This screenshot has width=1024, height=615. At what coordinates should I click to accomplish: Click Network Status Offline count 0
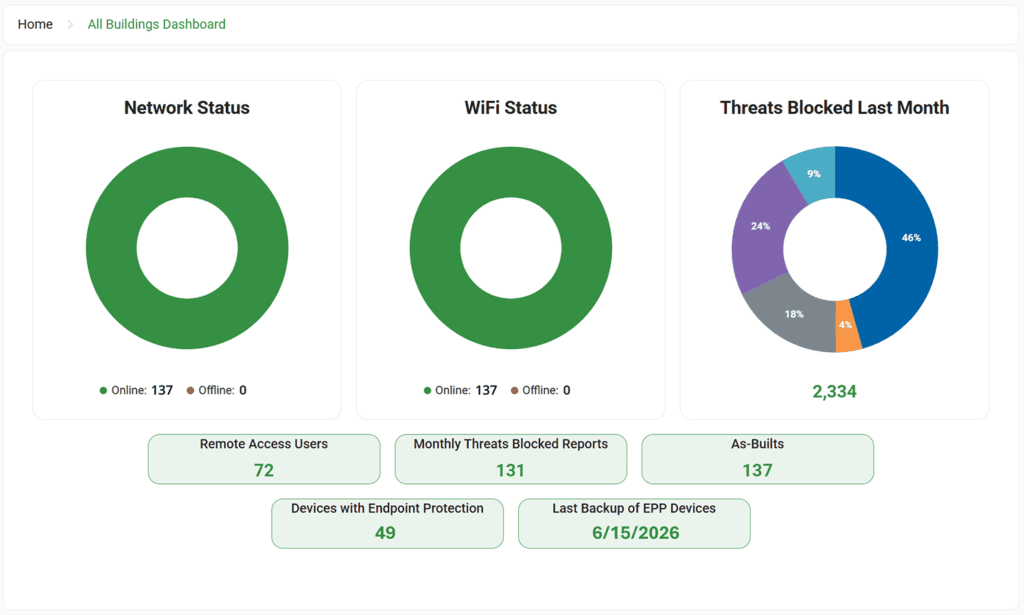pos(243,390)
